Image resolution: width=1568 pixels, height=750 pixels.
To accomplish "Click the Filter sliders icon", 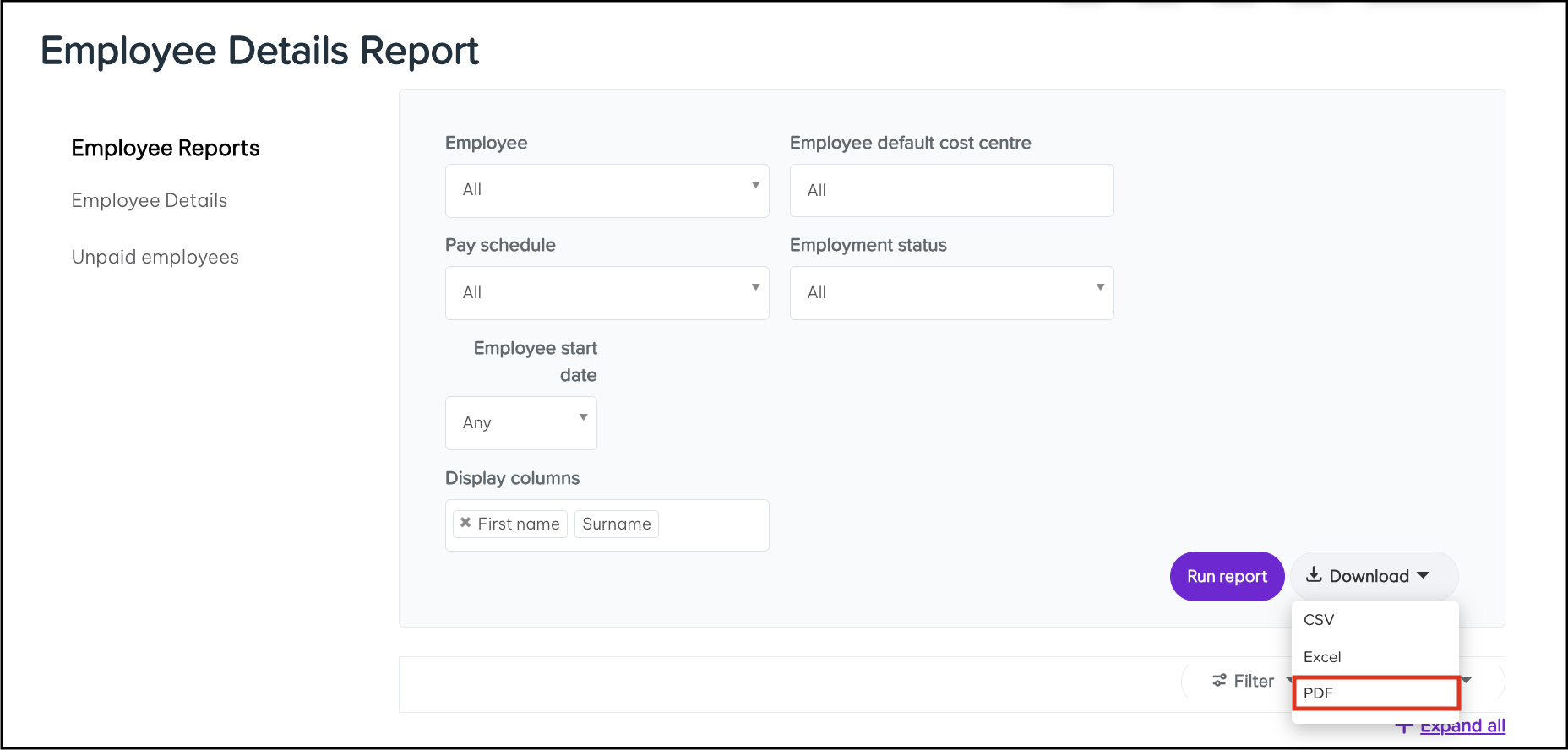I will 1219,680.
